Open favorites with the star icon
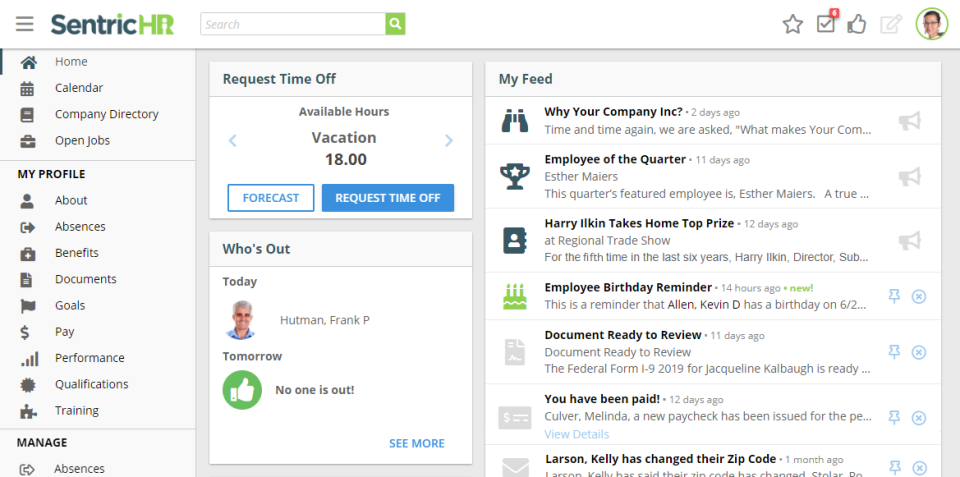The height and width of the screenshot is (477, 960). click(x=793, y=24)
